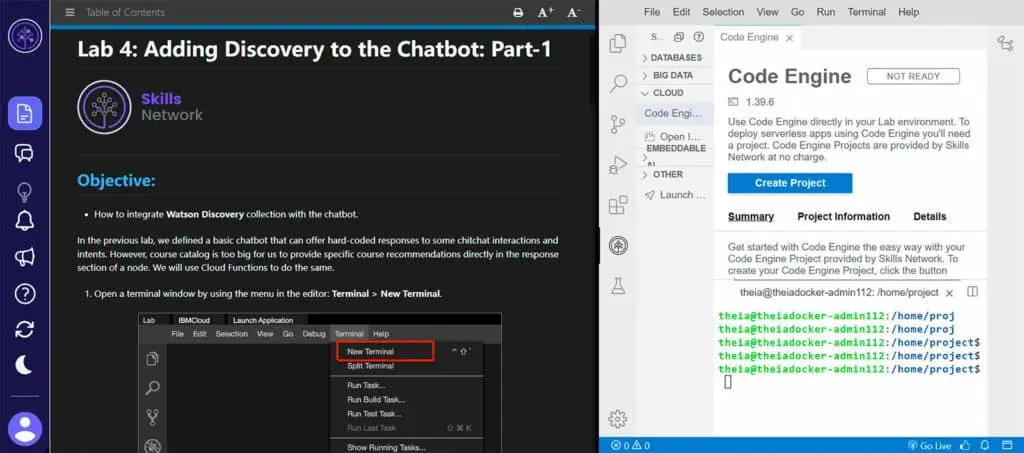This screenshot has width=1024, height=453.
Task: Open the Run menu
Action: pyautogui.click(x=825, y=12)
